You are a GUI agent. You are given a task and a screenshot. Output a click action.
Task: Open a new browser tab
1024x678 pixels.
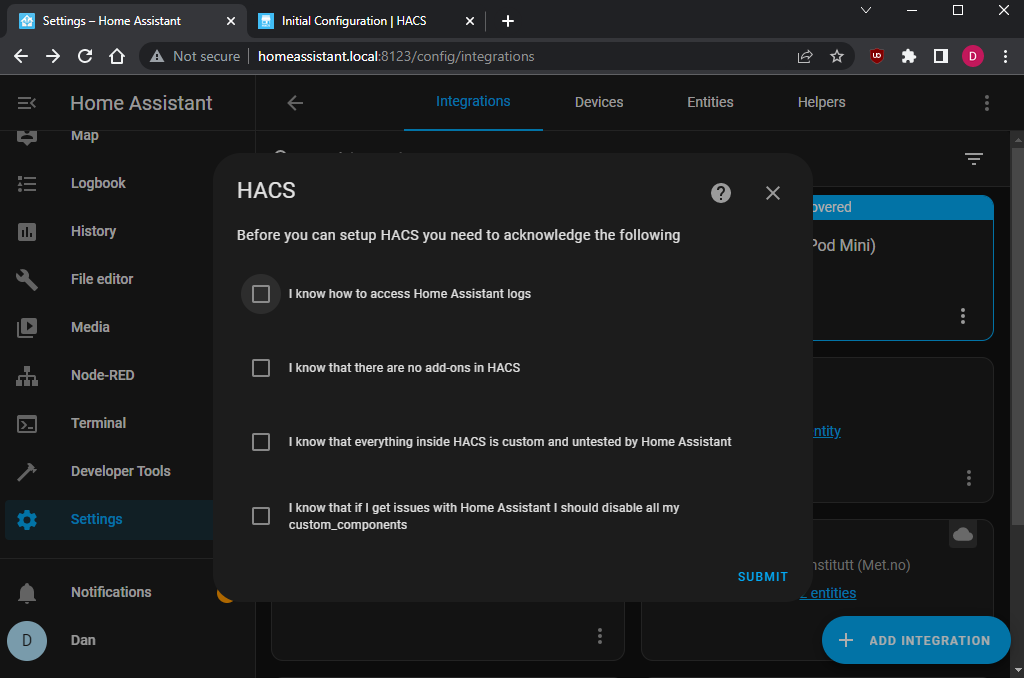coord(507,21)
